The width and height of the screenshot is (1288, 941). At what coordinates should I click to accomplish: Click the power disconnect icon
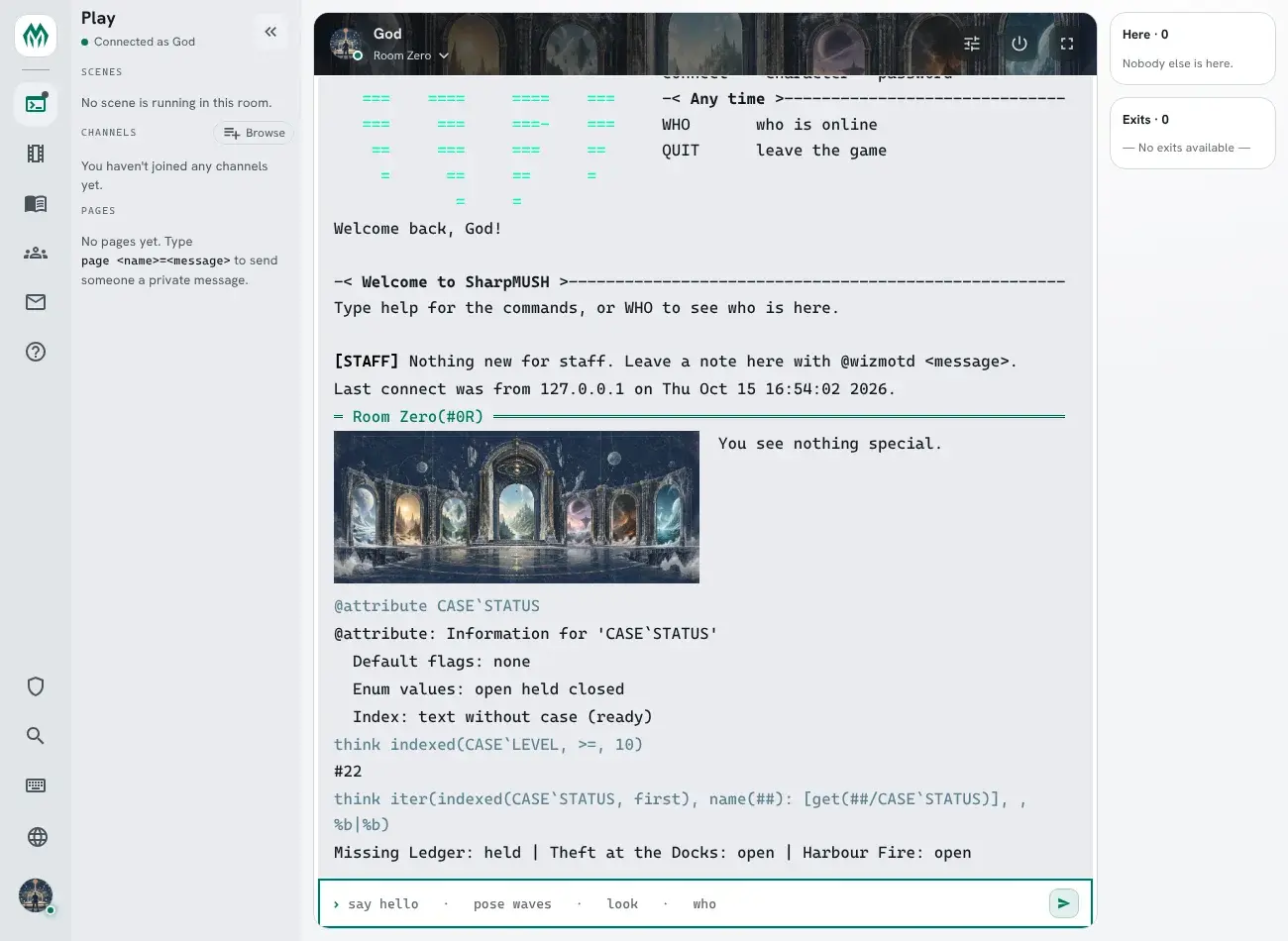(1020, 44)
